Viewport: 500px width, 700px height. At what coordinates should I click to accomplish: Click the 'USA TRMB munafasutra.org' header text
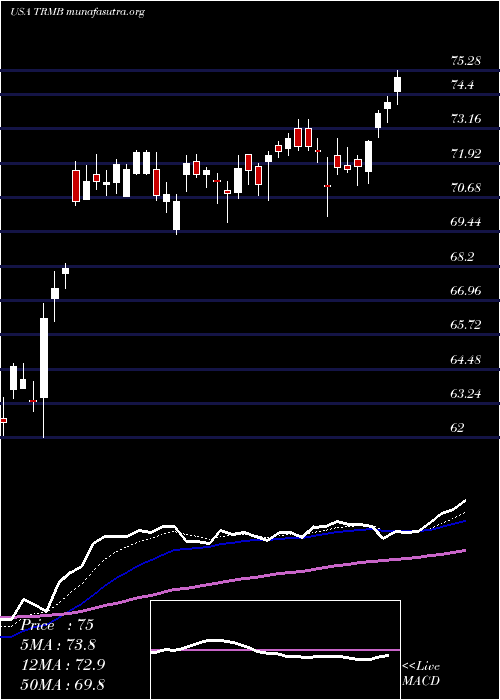point(77,12)
